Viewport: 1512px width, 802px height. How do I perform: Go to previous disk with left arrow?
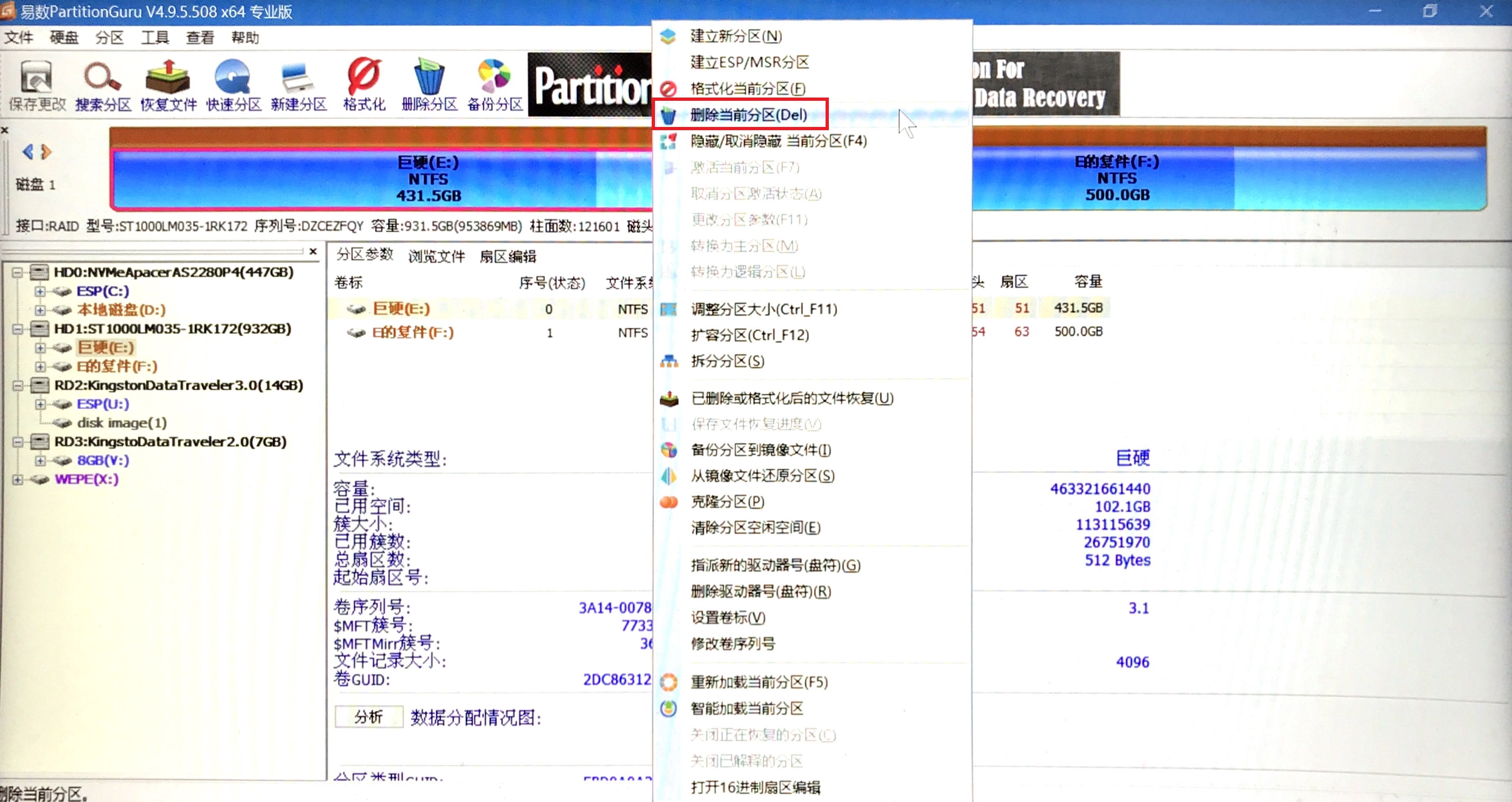tap(27, 153)
